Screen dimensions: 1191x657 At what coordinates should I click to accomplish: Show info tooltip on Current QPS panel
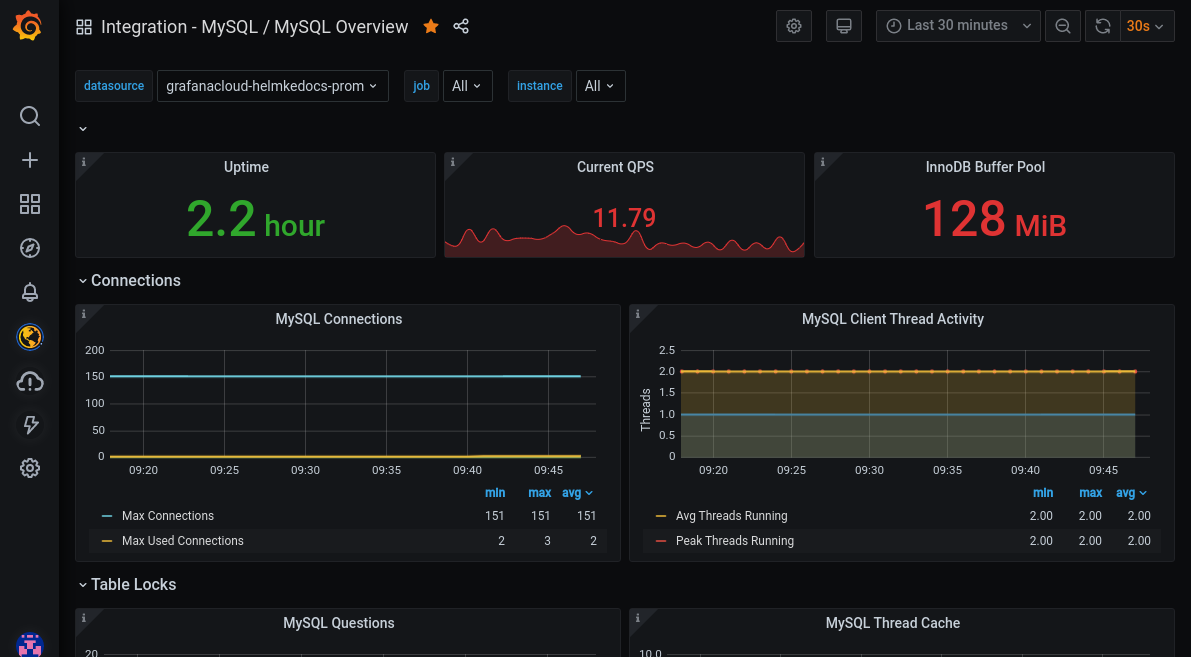(453, 162)
